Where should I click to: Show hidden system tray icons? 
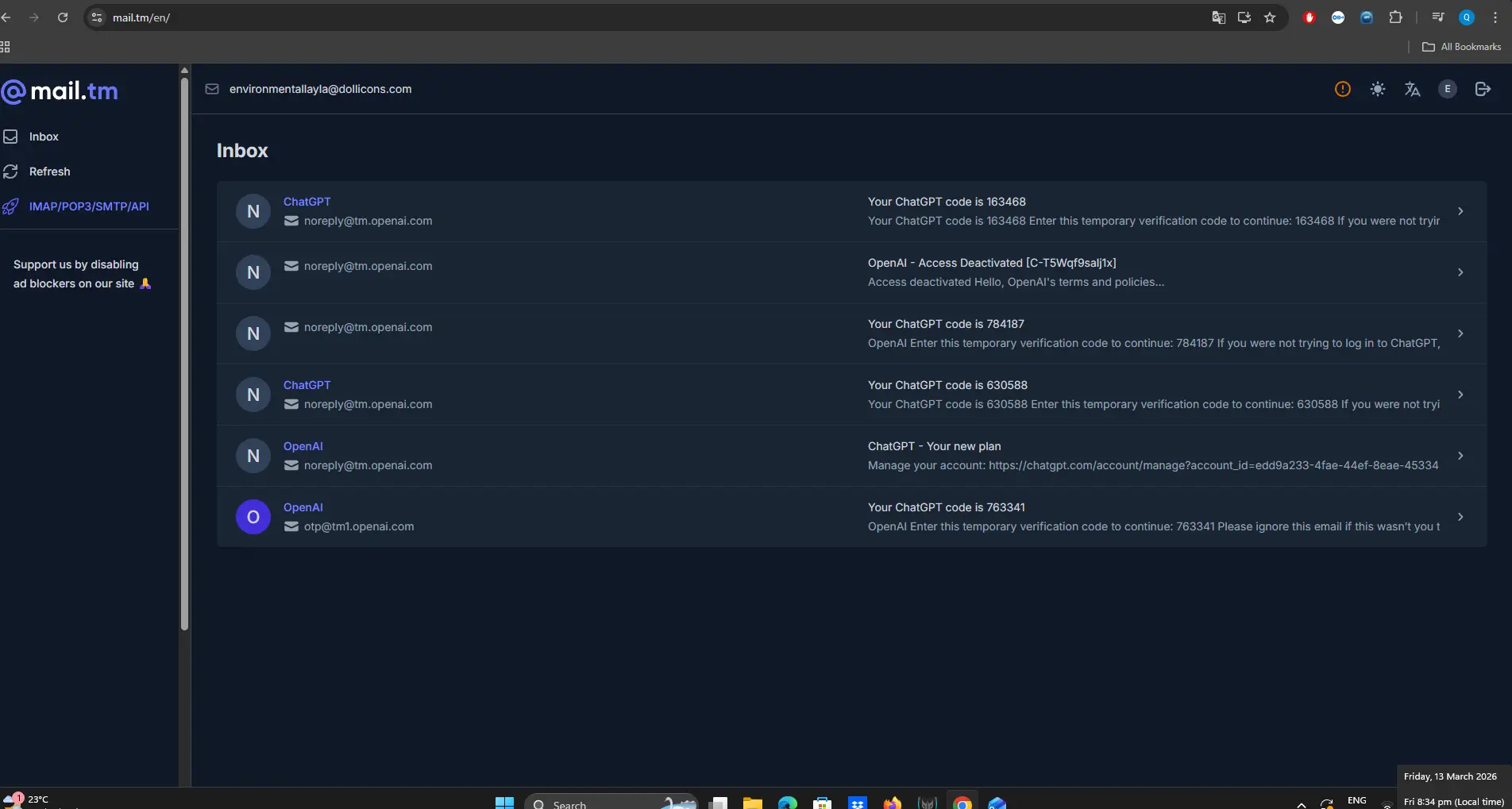pos(1301,804)
